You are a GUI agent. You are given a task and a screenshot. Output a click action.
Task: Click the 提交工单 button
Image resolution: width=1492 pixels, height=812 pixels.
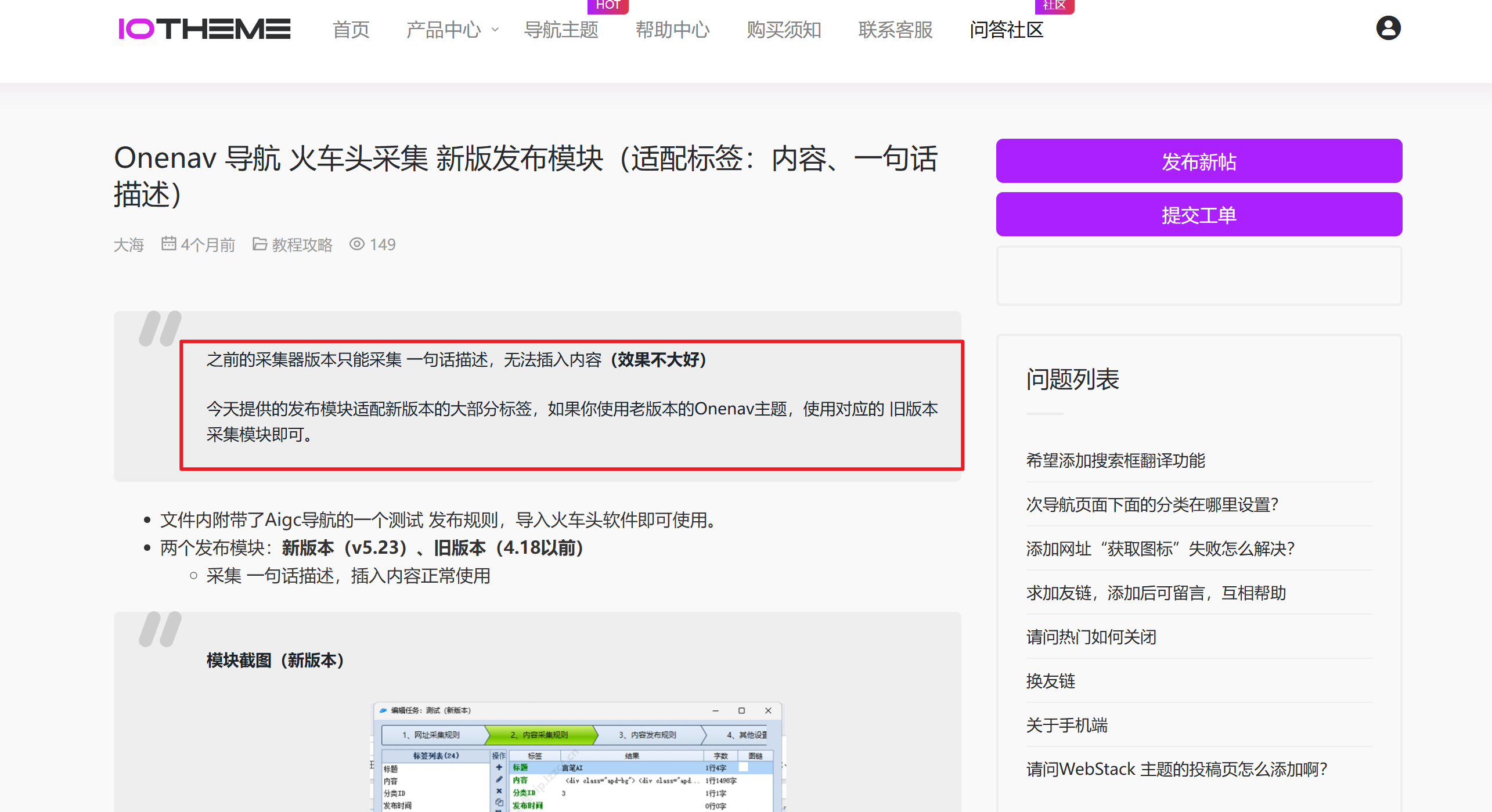point(1199,214)
